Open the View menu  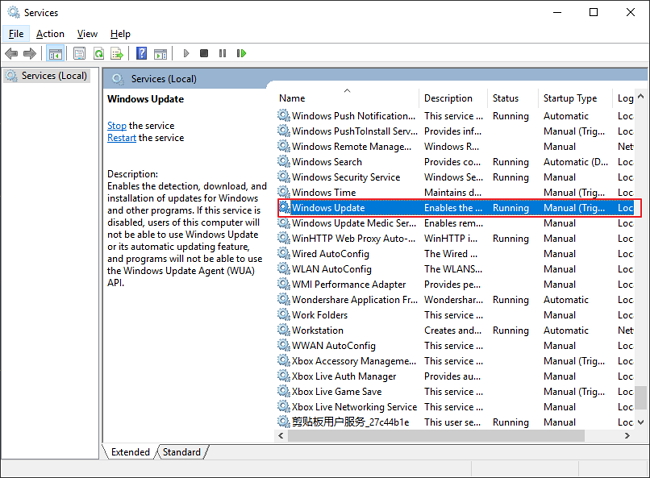coord(87,34)
